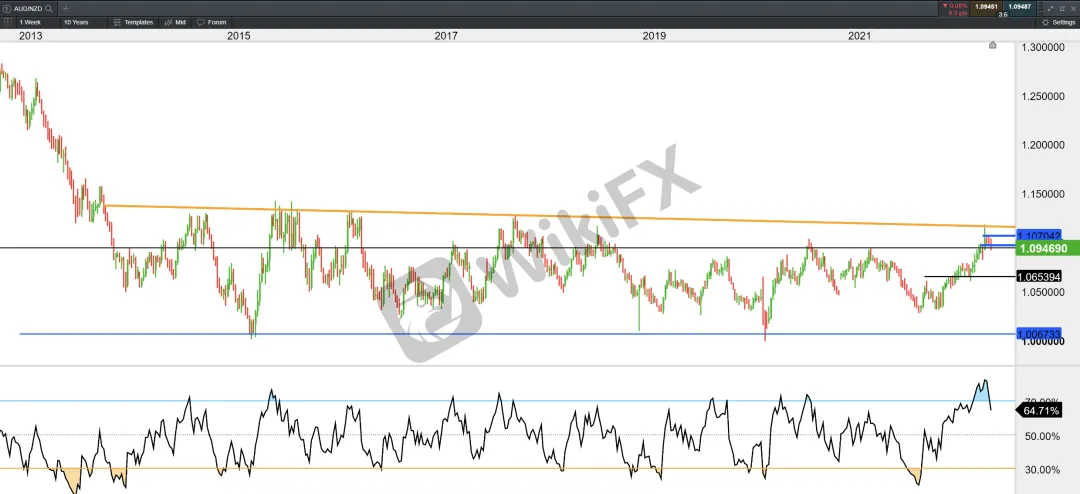
Task: Click the 2021 date axis label
Action: pyautogui.click(x=860, y=36)
